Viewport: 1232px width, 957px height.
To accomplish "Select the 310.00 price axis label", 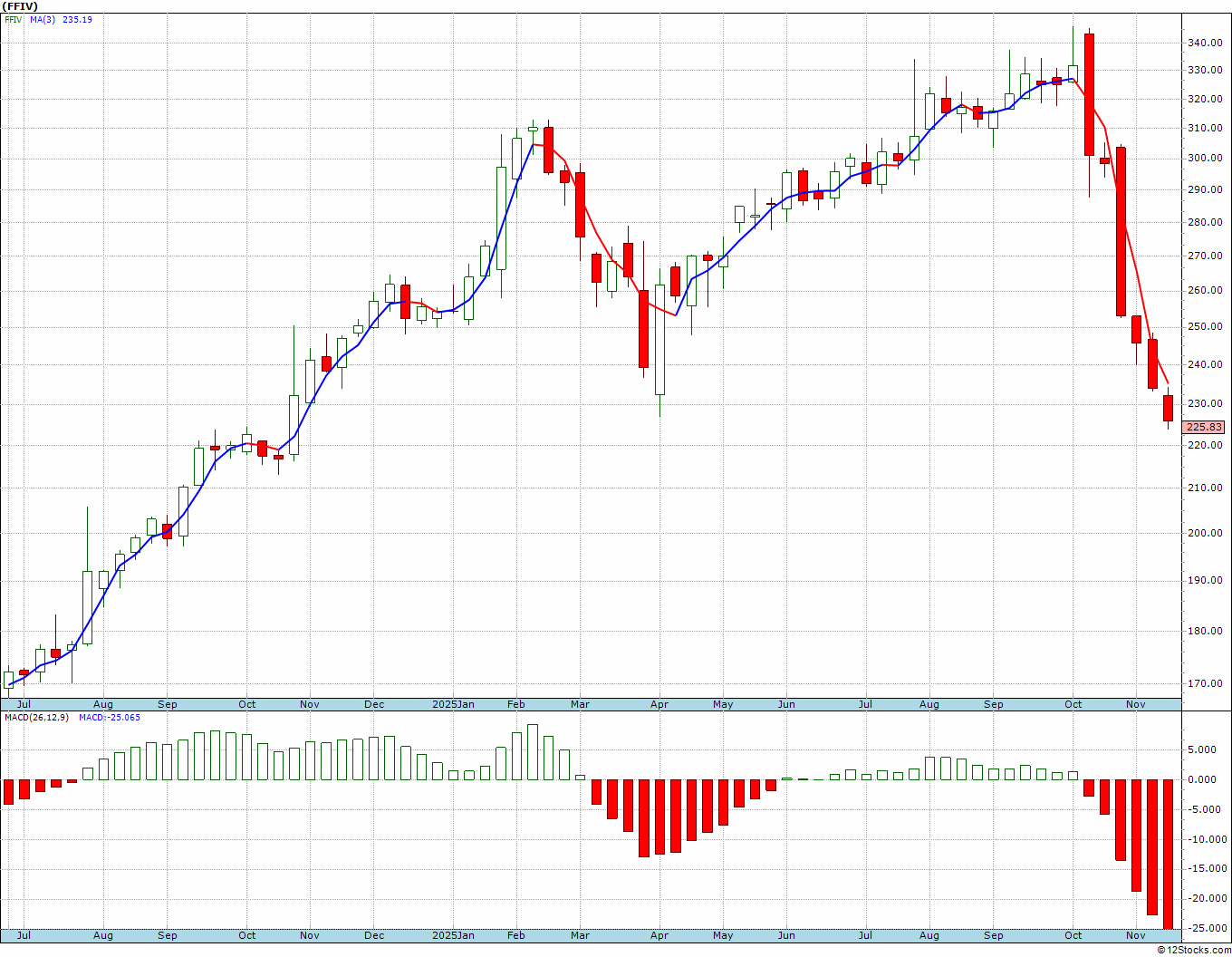I will coord(1204,128).
